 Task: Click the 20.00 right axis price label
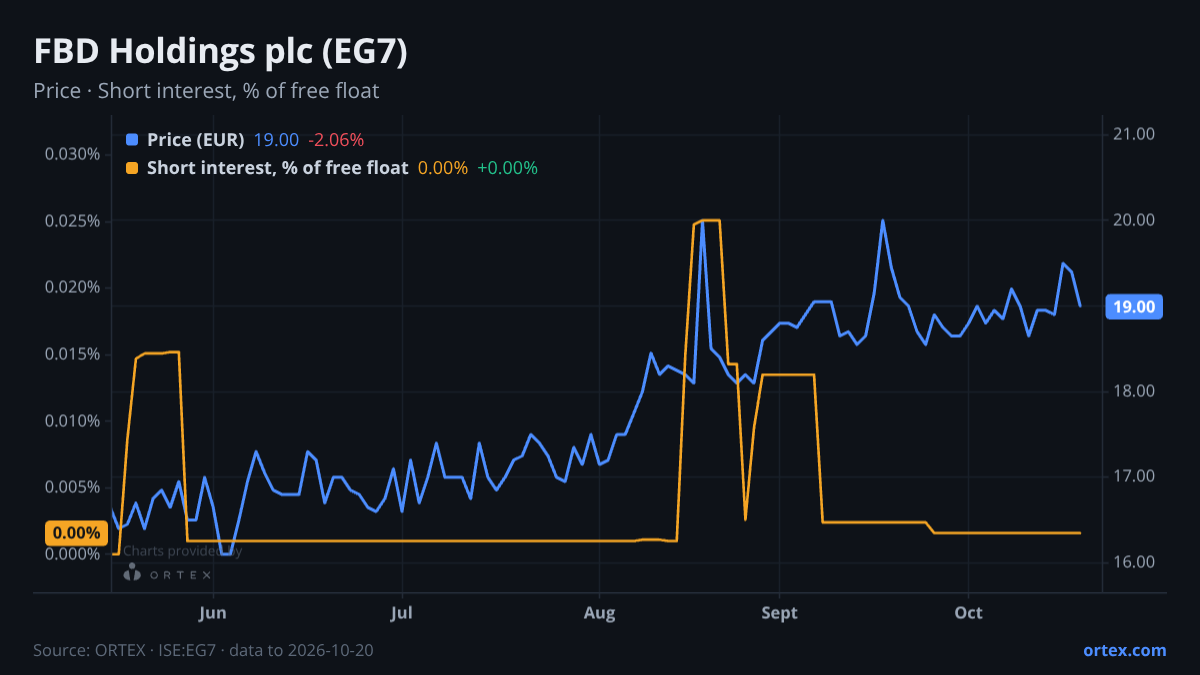pyautogui.click(x=1135, y=221)
